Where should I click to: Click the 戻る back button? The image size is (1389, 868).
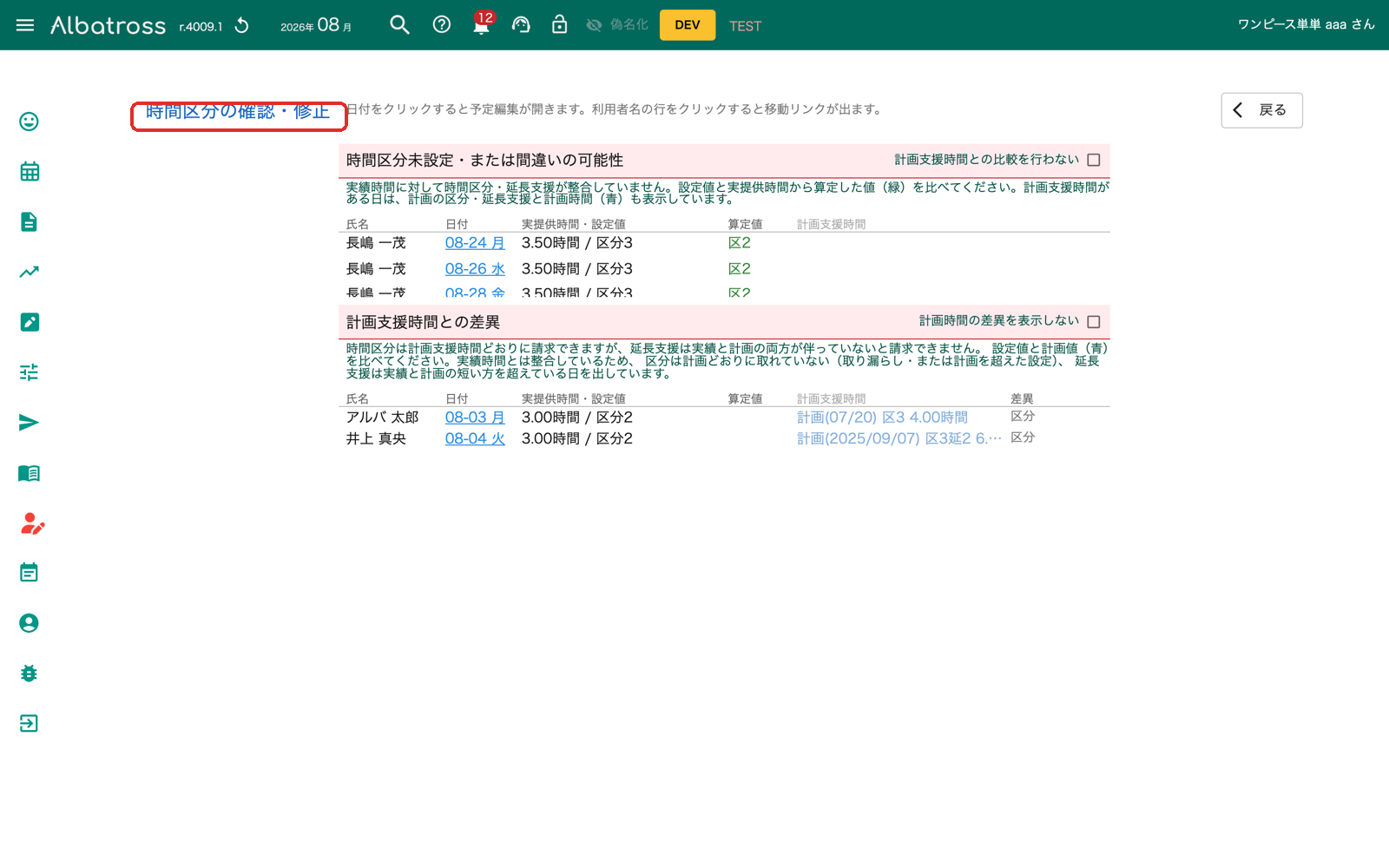point(1261,110)
